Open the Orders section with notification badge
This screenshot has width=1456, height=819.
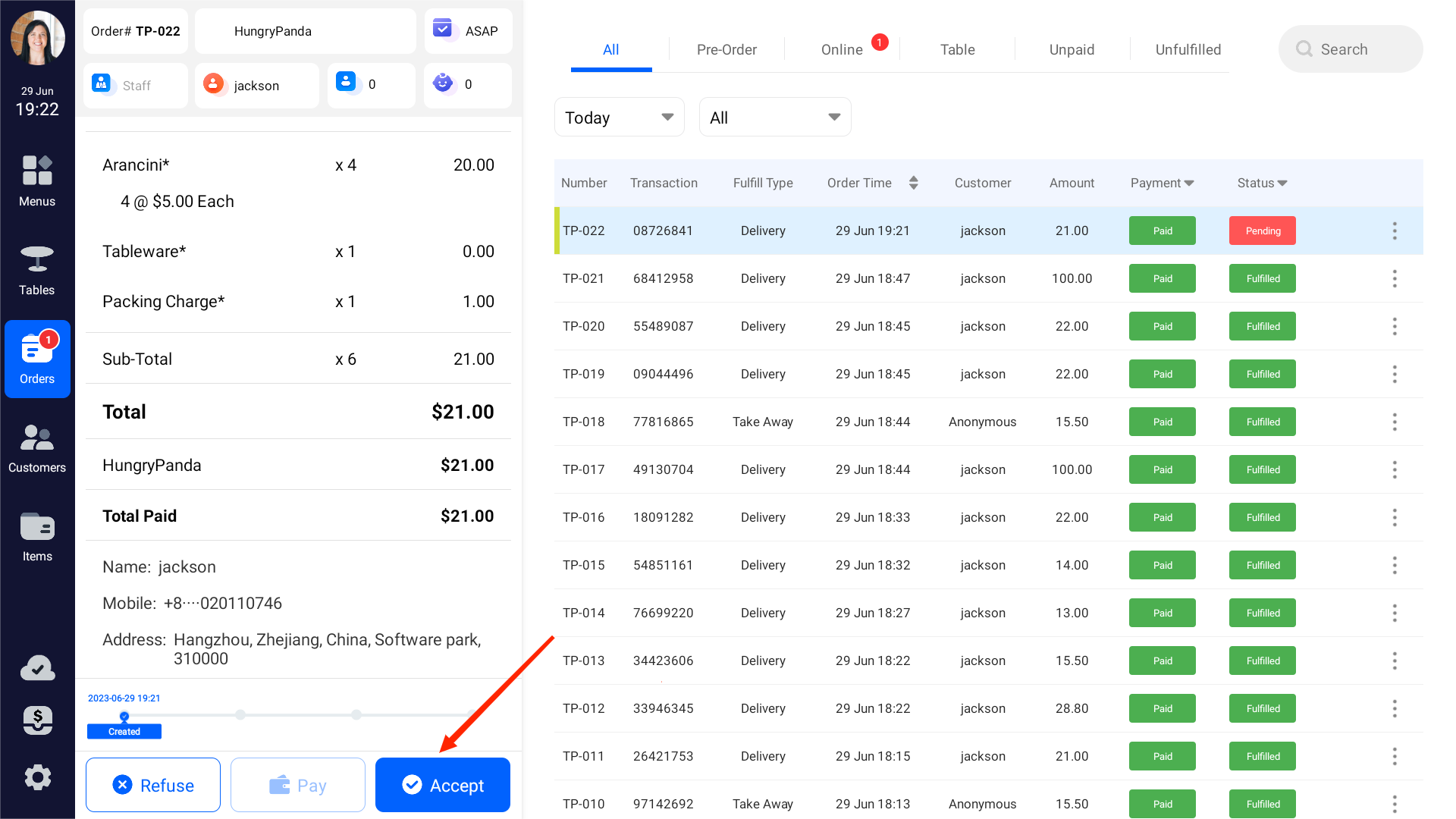point(37,359)
